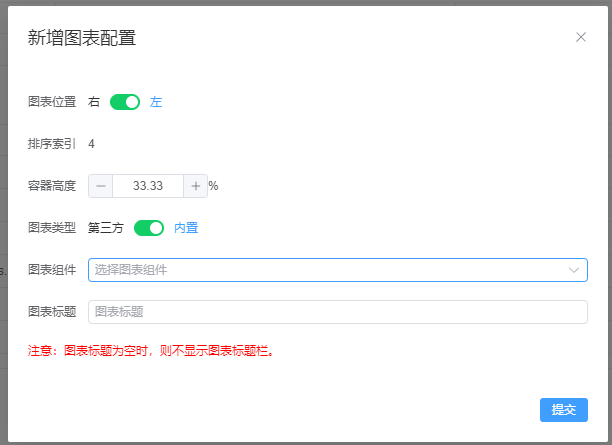Toggle the 图表类型 switch

click(x=149, y=228)
